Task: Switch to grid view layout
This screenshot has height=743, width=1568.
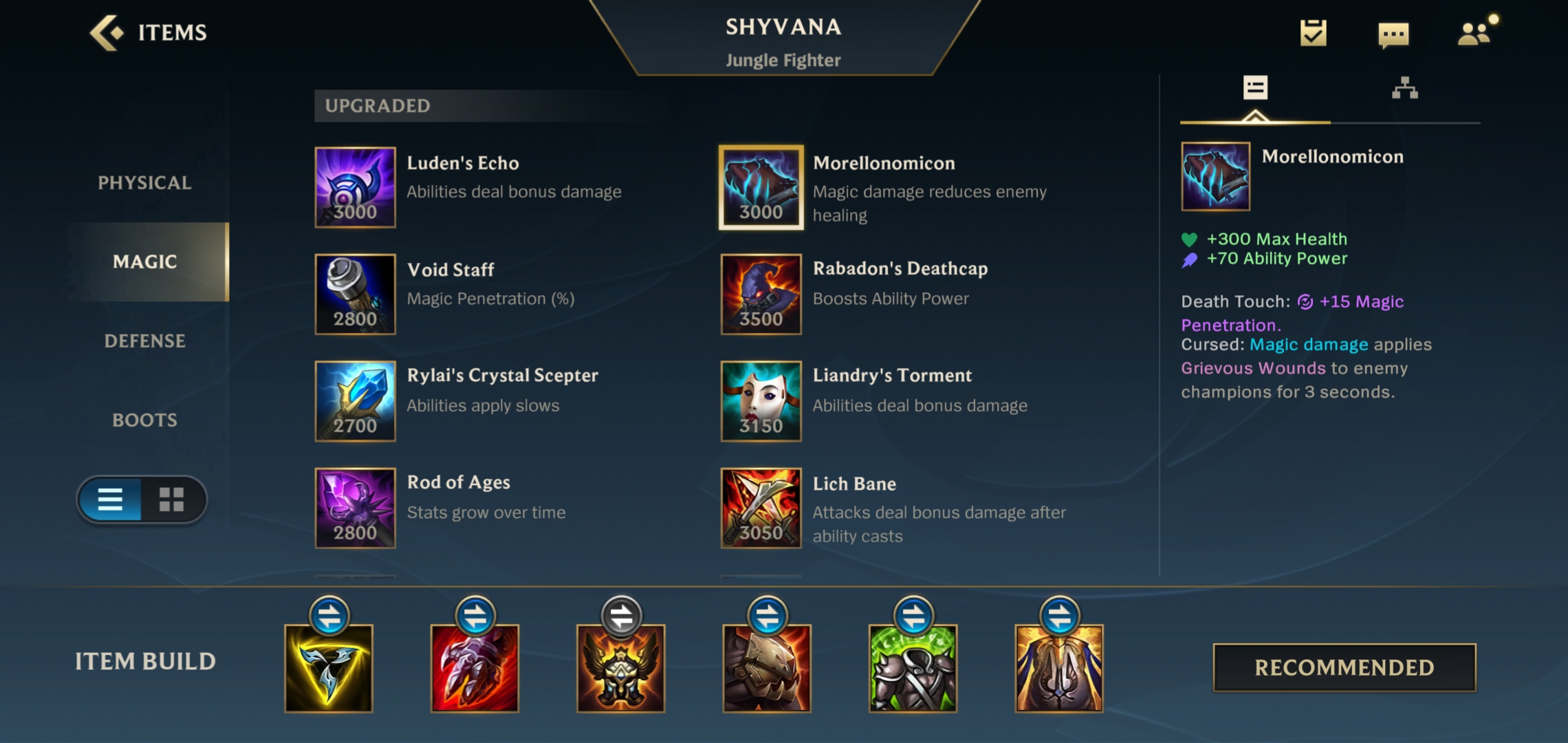Action: click(x=172, y=499)
